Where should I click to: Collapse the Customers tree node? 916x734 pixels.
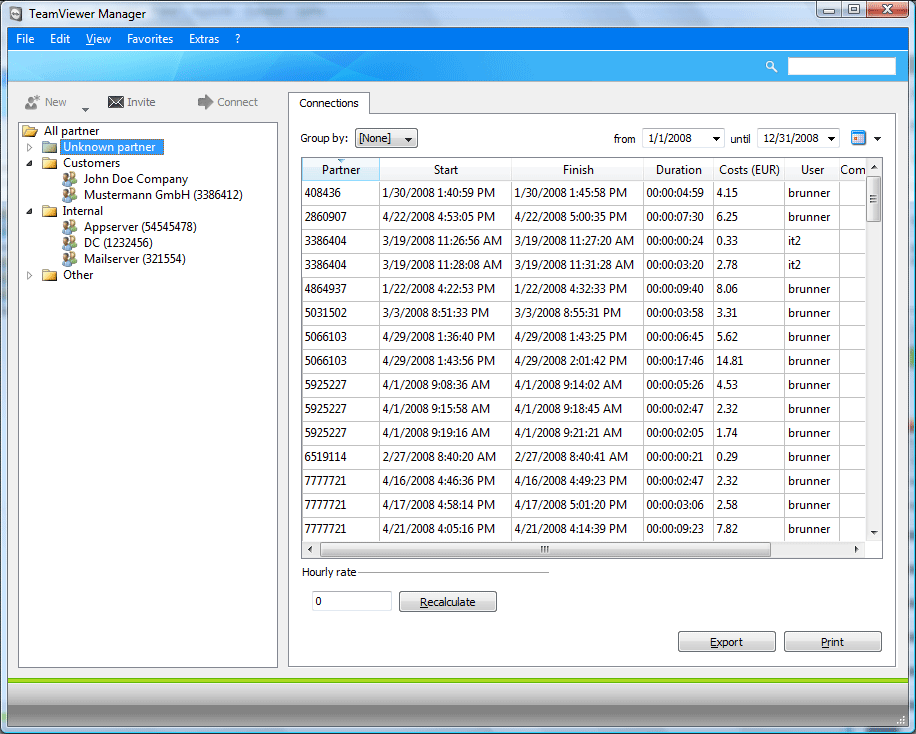click(x=29, y=164)
